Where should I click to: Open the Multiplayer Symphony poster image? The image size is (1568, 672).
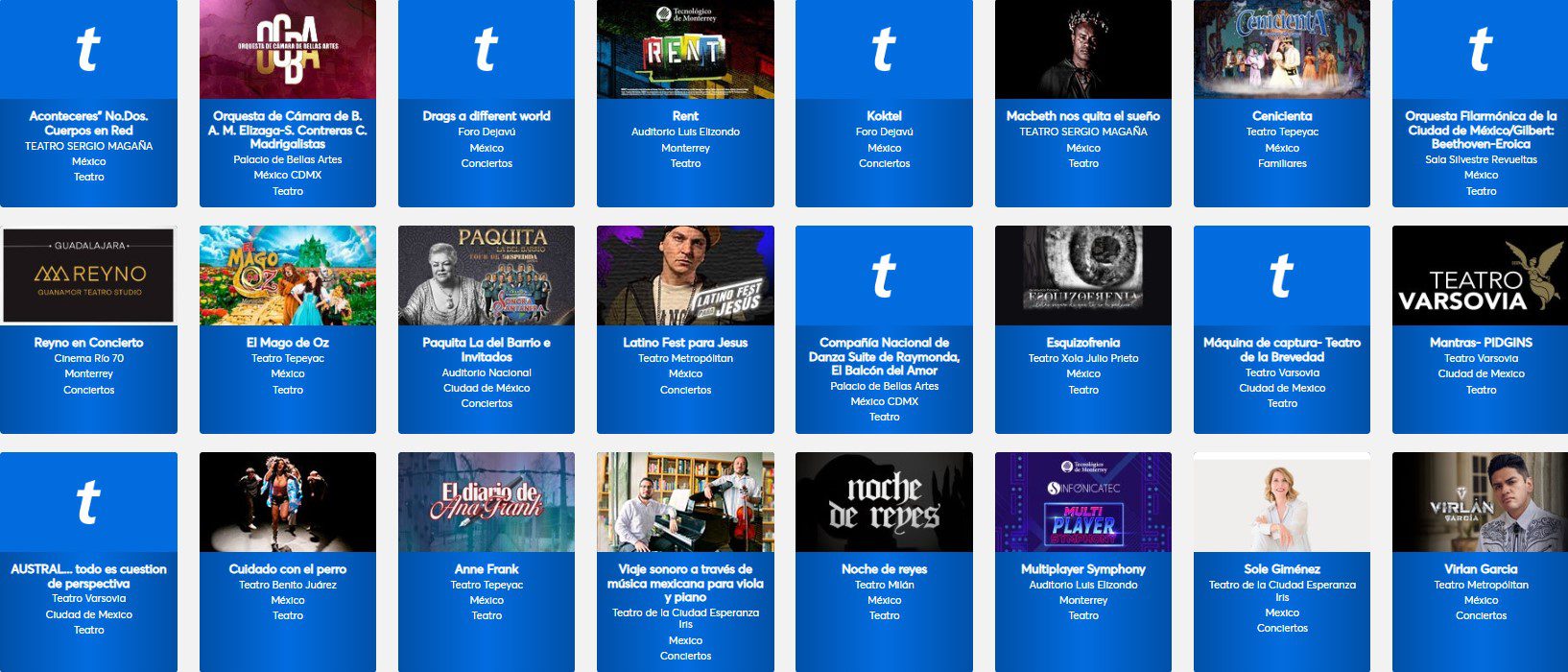tap(1083, 502)
